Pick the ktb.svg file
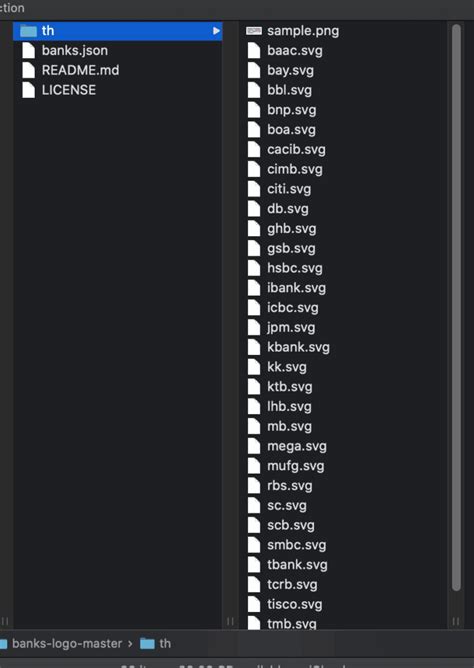474x668 pixels. click(290, 387)
